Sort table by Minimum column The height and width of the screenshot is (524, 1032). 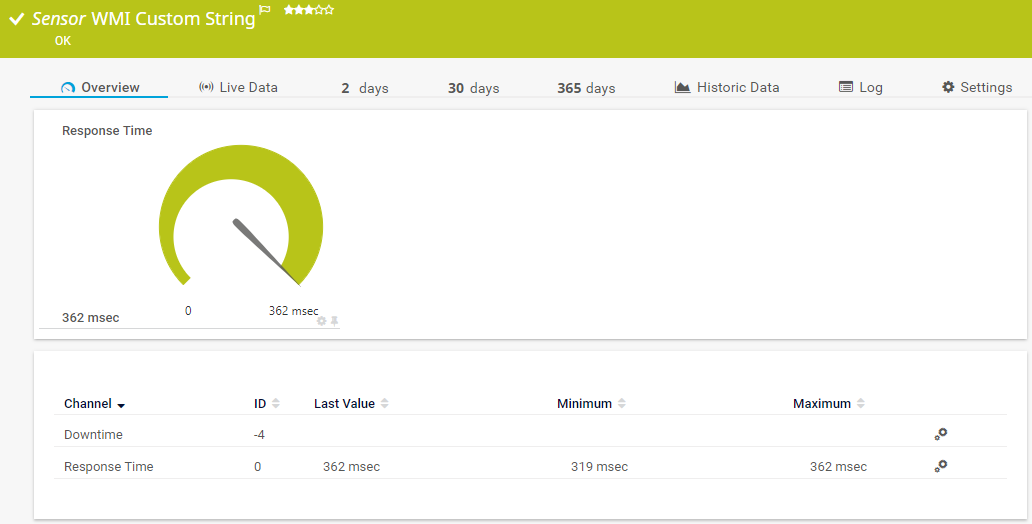pyautogui.click(x=591, y=404)
